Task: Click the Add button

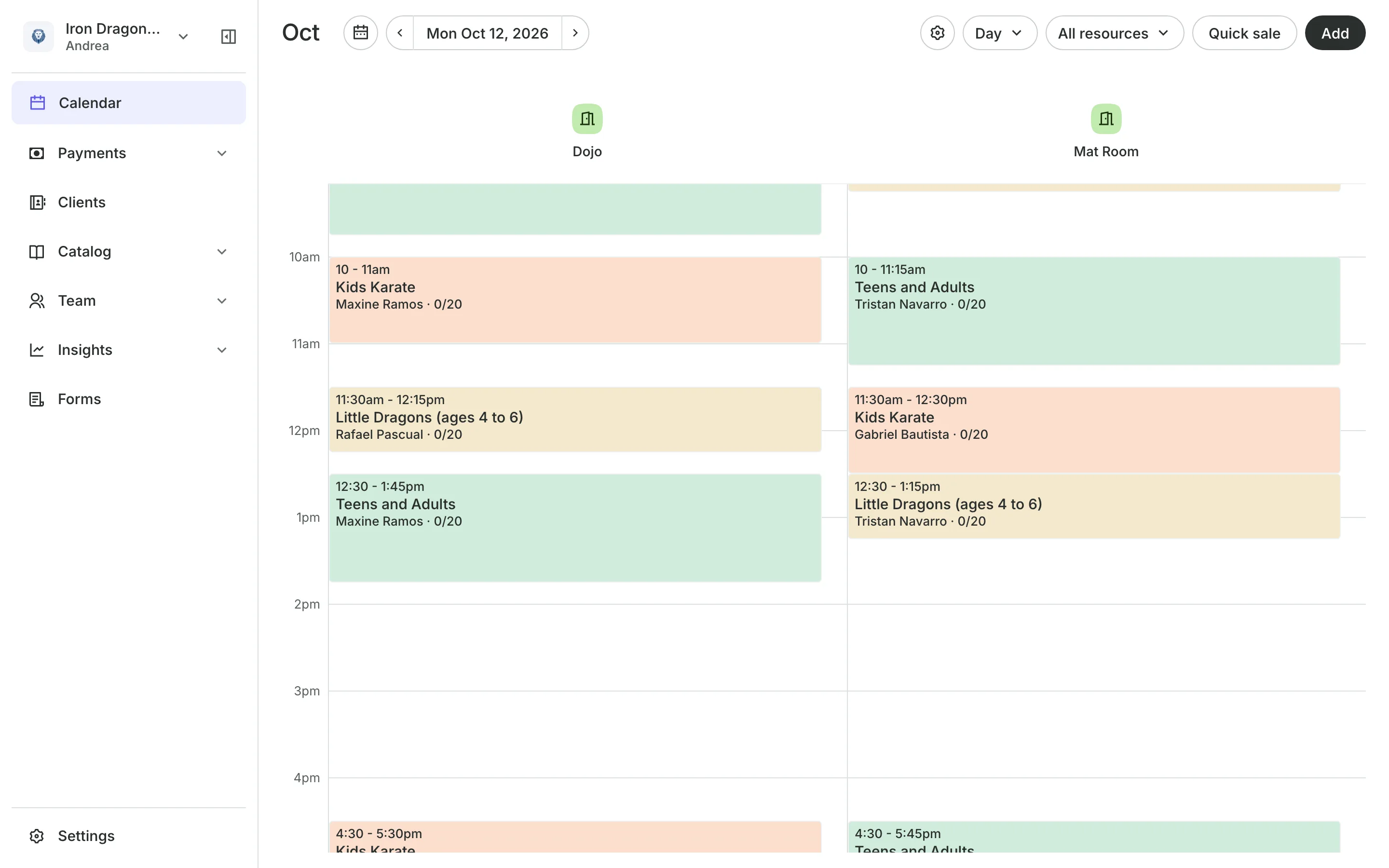Action: (1335, 33)
